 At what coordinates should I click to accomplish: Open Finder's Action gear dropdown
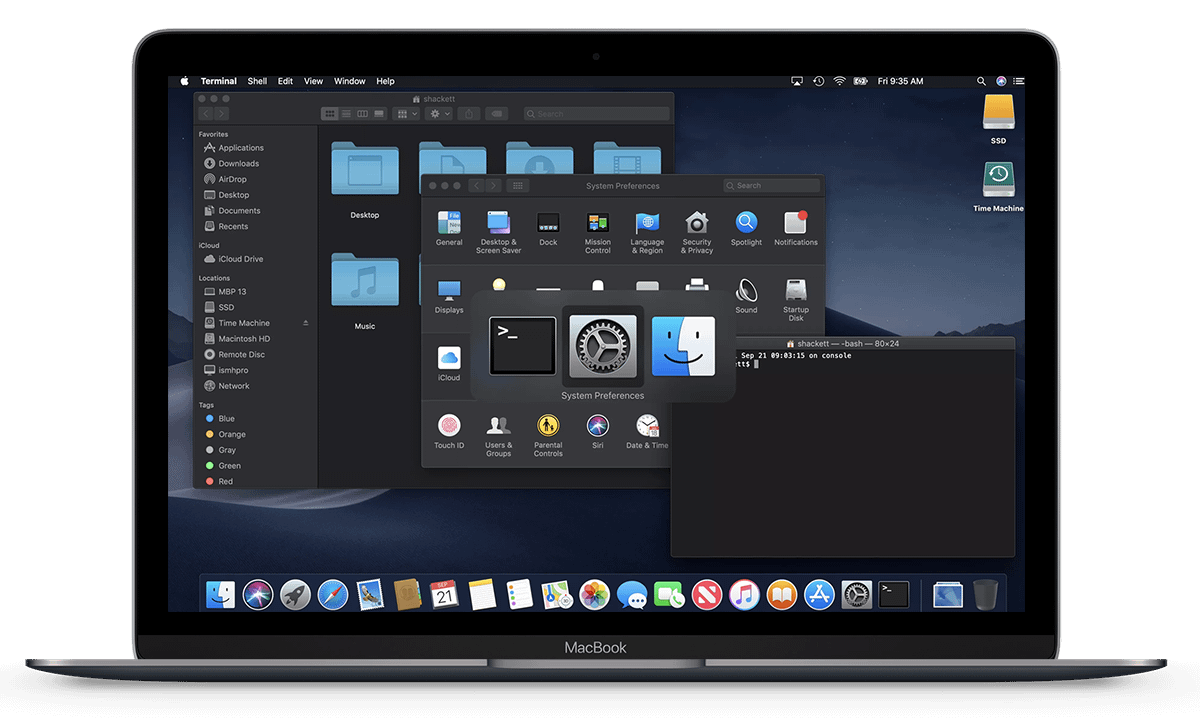[x=438, y=114]
